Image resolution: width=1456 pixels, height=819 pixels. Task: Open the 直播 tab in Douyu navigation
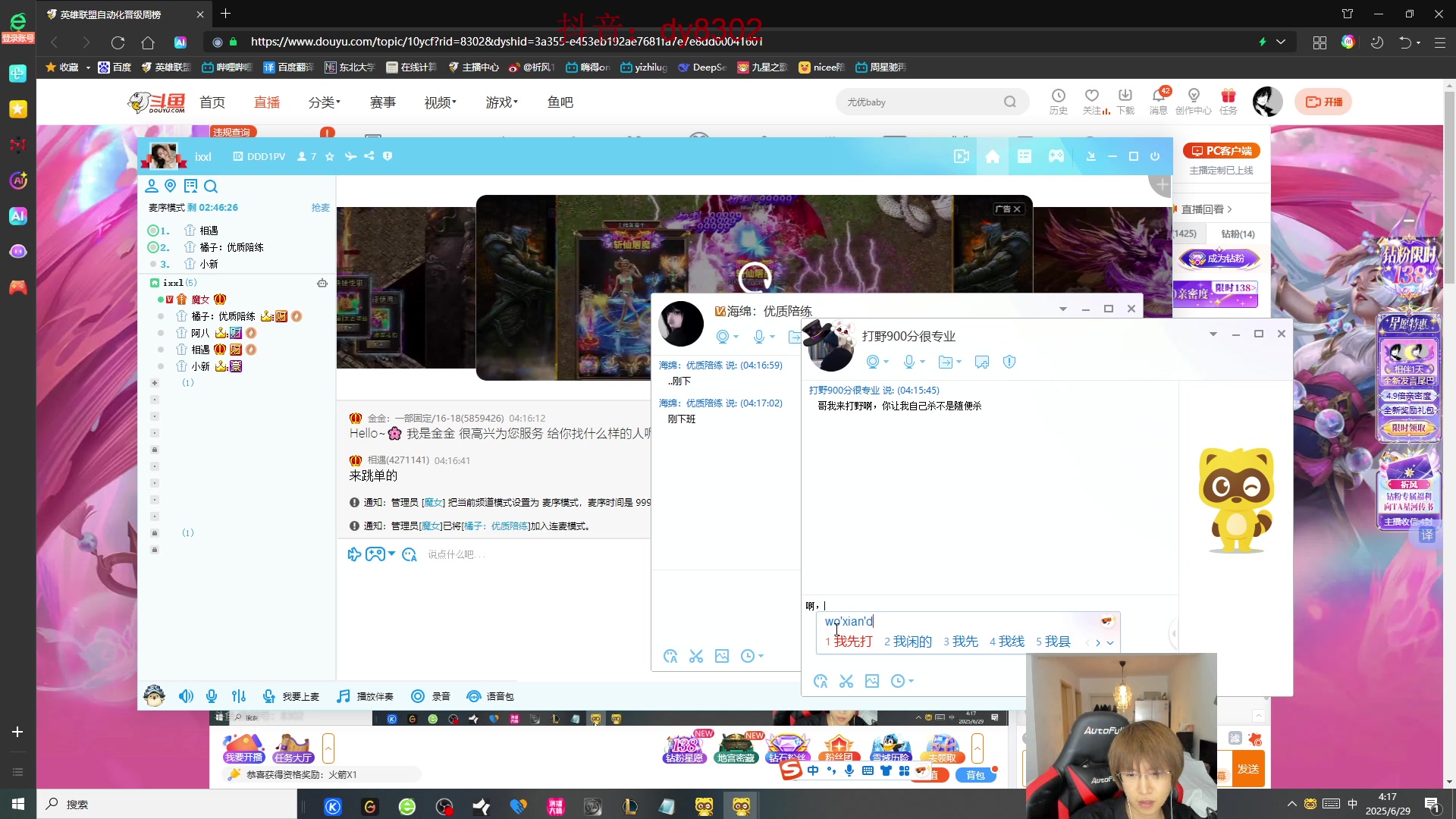click(266, 102)
